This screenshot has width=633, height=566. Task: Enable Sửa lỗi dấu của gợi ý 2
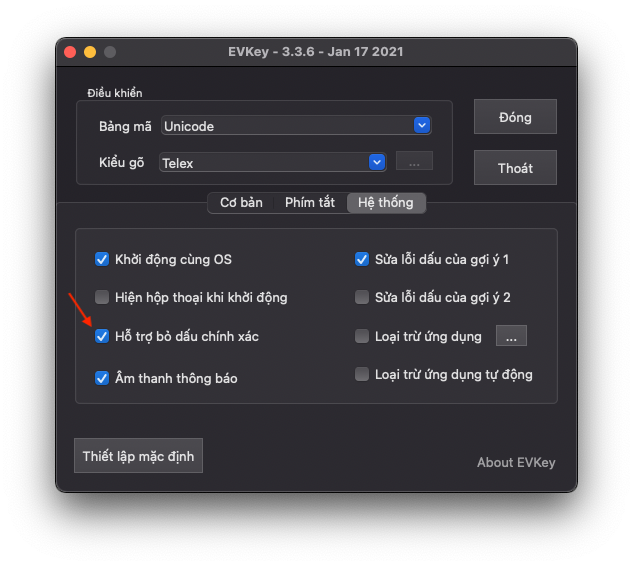[362, 297]
